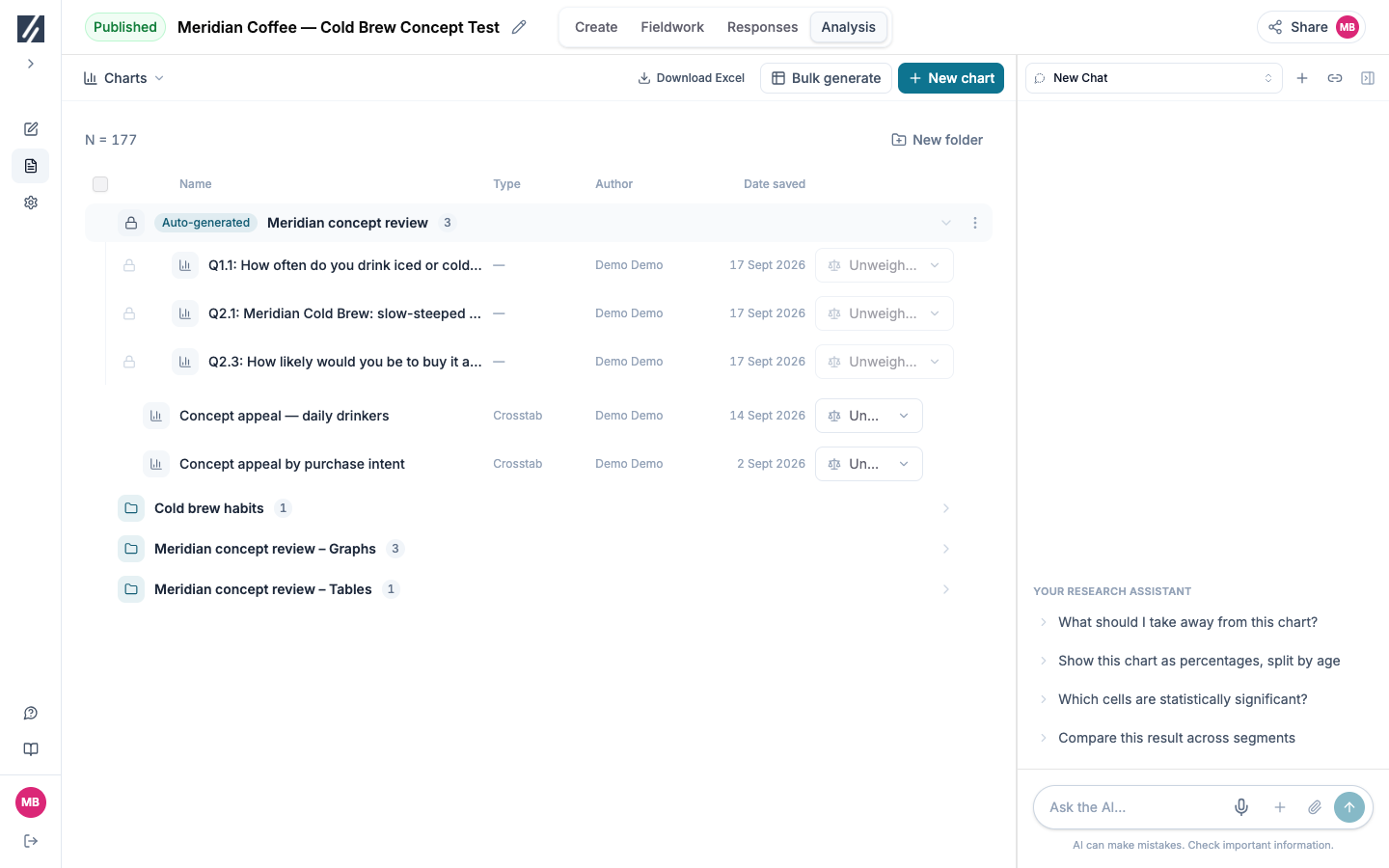Open the edit pencil sidebar icon
Screen dimensions: 1389x868
pyautogui.click(x=31, y=129)
